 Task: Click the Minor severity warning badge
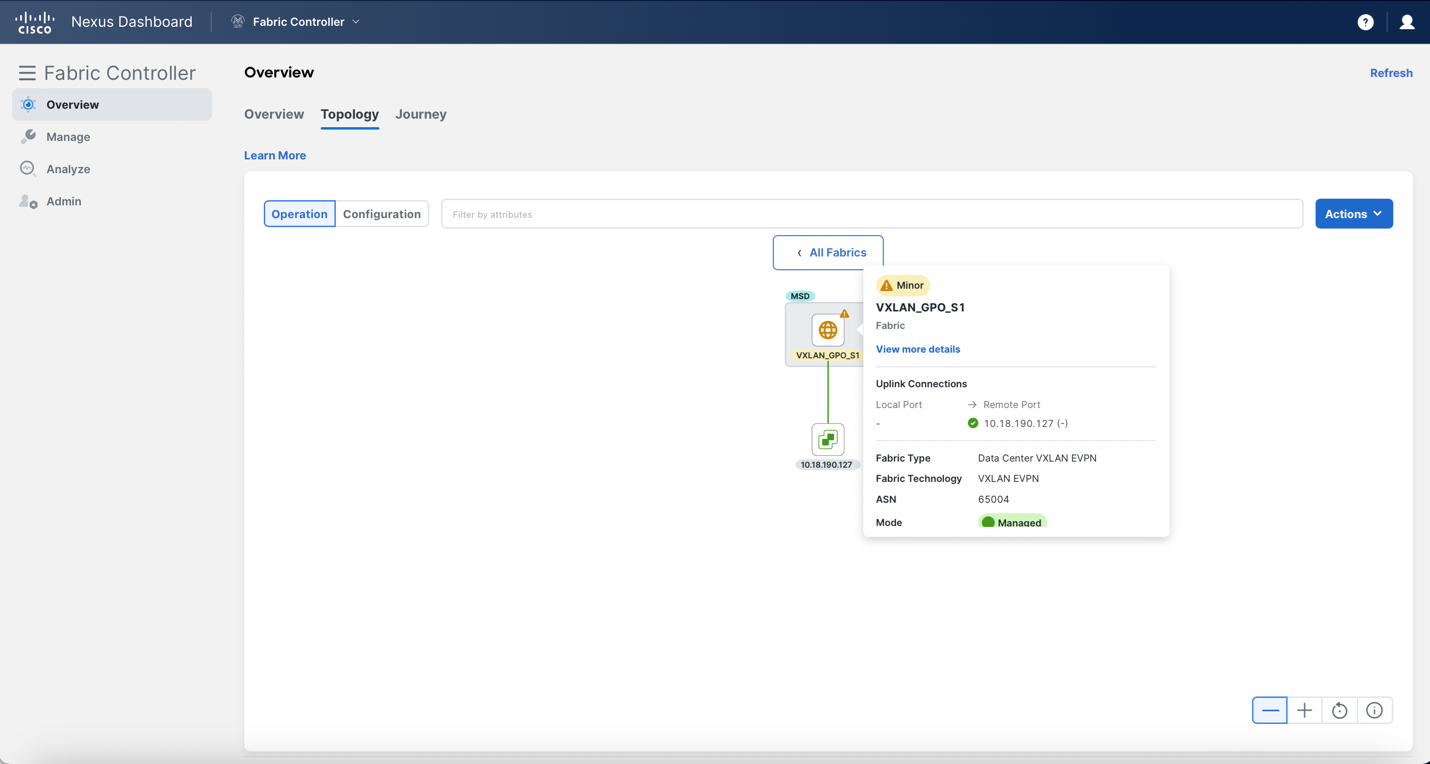[903, 285]
